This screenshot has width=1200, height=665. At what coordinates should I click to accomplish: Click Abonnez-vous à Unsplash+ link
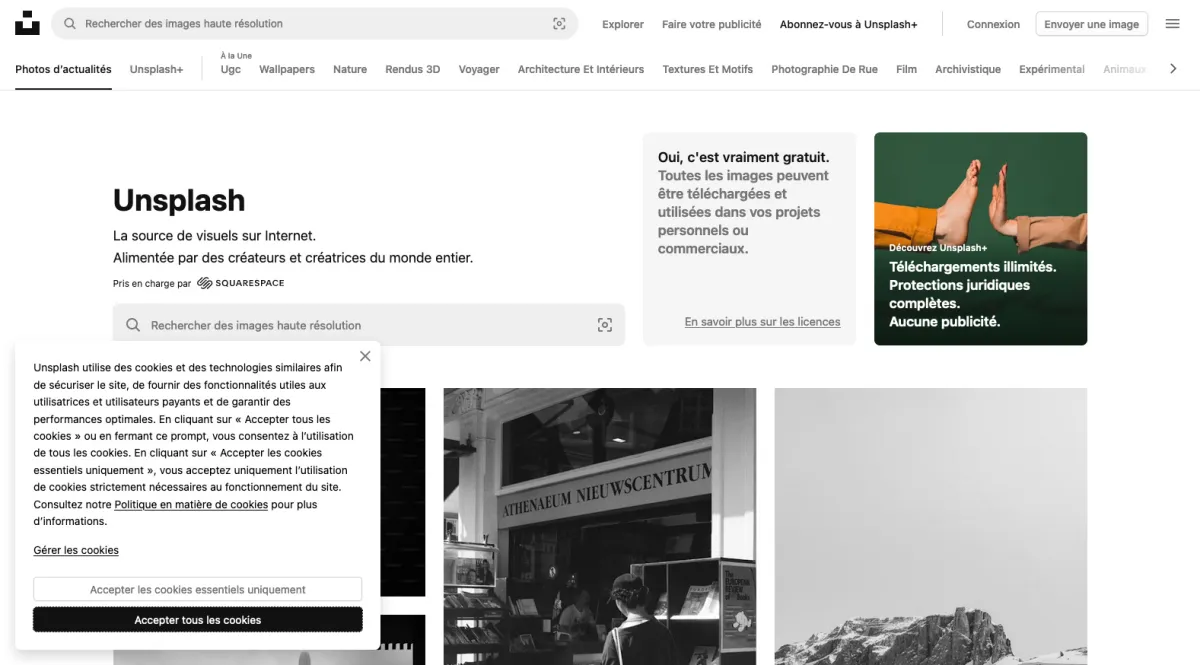click(x=849, y=24)
